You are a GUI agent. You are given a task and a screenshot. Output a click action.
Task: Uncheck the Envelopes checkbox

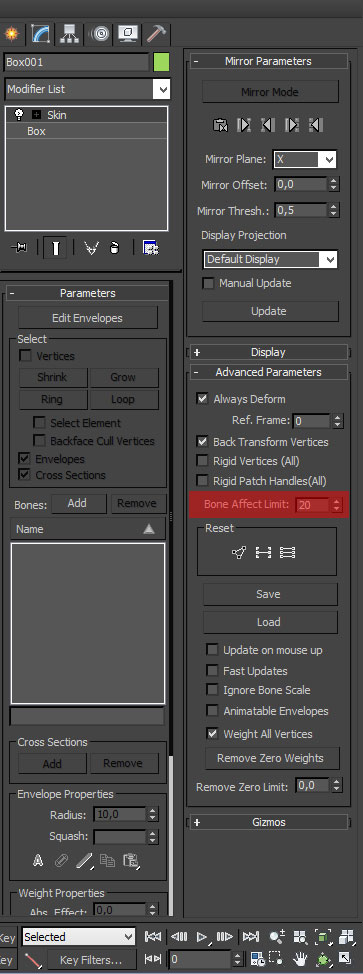point(24,458)
